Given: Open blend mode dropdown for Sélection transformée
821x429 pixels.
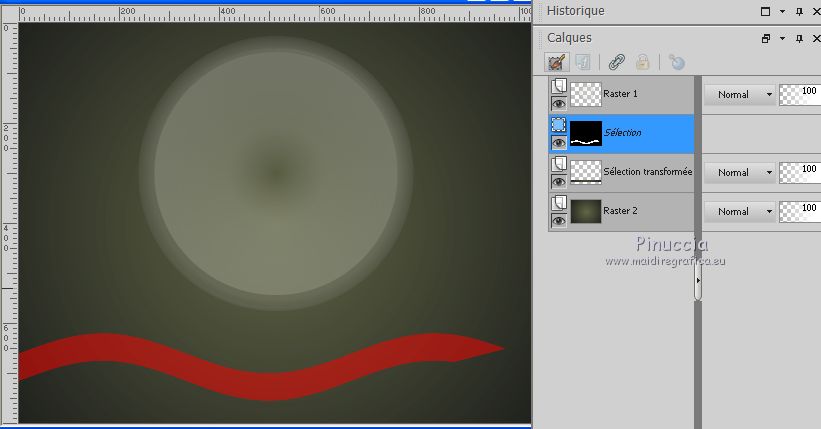Looking at the screenshot, I should (739, 172).
